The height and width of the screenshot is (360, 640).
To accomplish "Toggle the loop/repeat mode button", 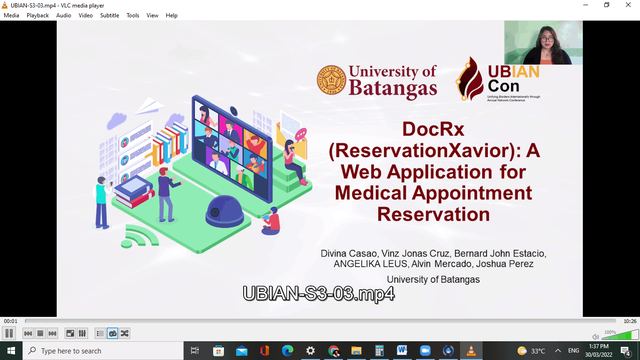I will click(x=112, y=333).
